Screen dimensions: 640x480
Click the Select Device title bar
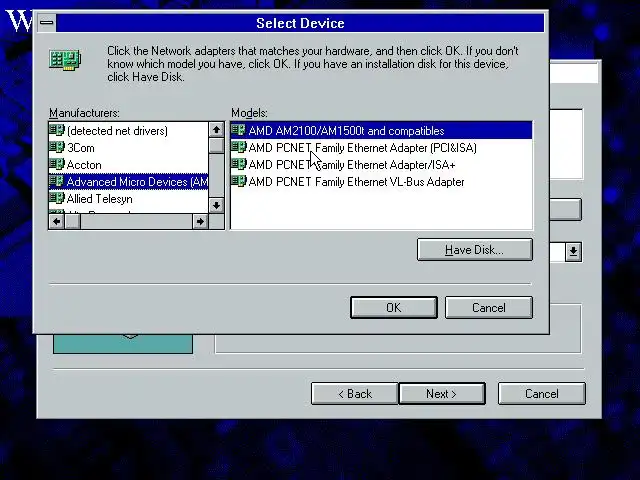click(300, 23)
